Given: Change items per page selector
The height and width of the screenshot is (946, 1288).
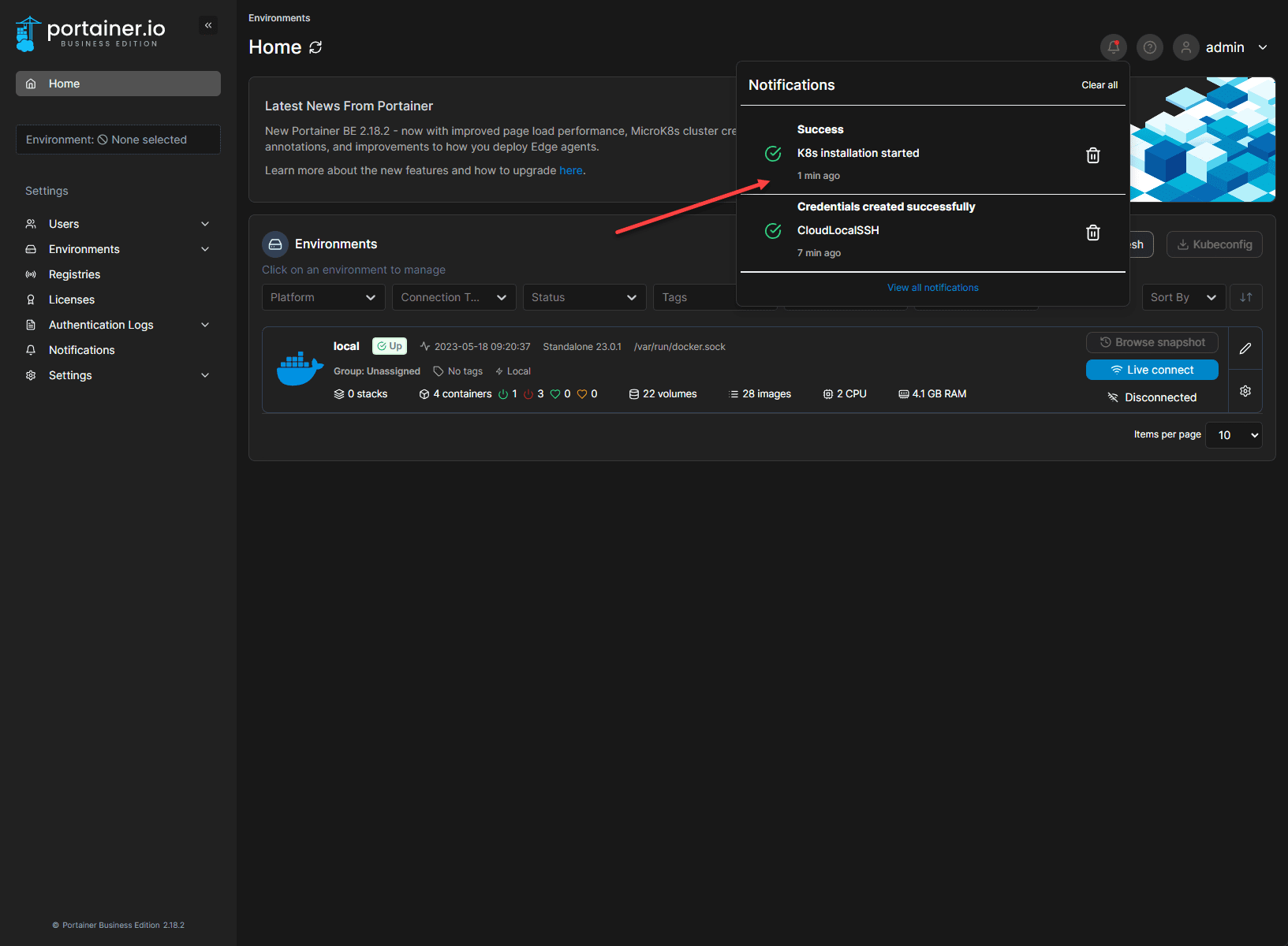Looking at the screenshot, I should (1233, 435).
